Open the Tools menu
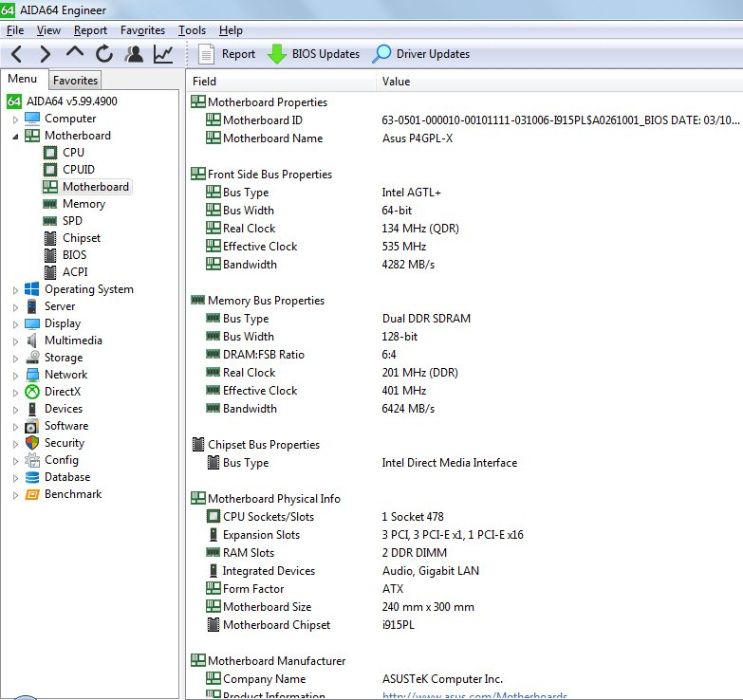 coord(192,30)
